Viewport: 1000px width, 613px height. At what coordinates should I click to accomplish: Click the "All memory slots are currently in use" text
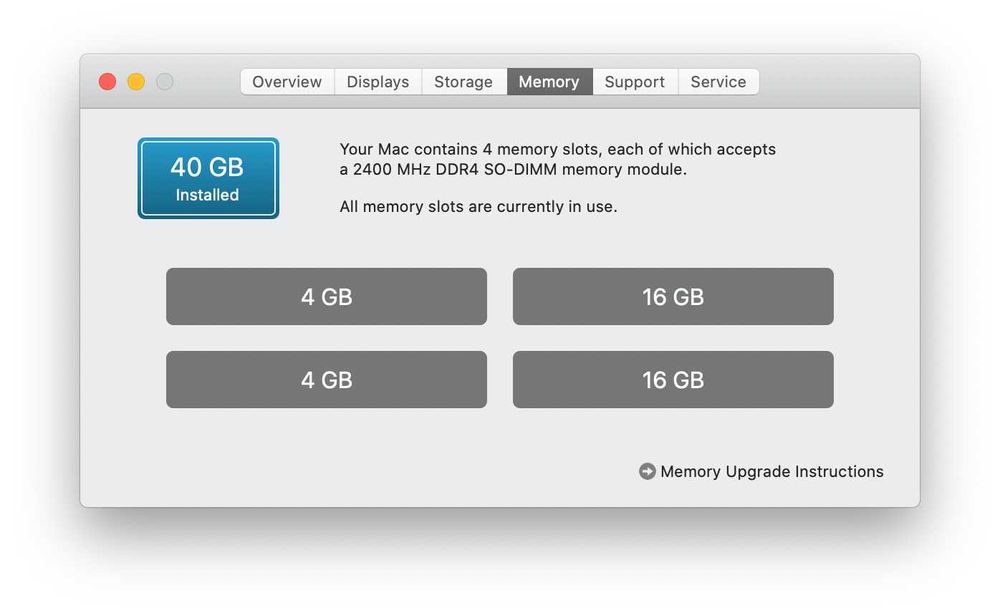pyautogui.click(x=478, y=207)
